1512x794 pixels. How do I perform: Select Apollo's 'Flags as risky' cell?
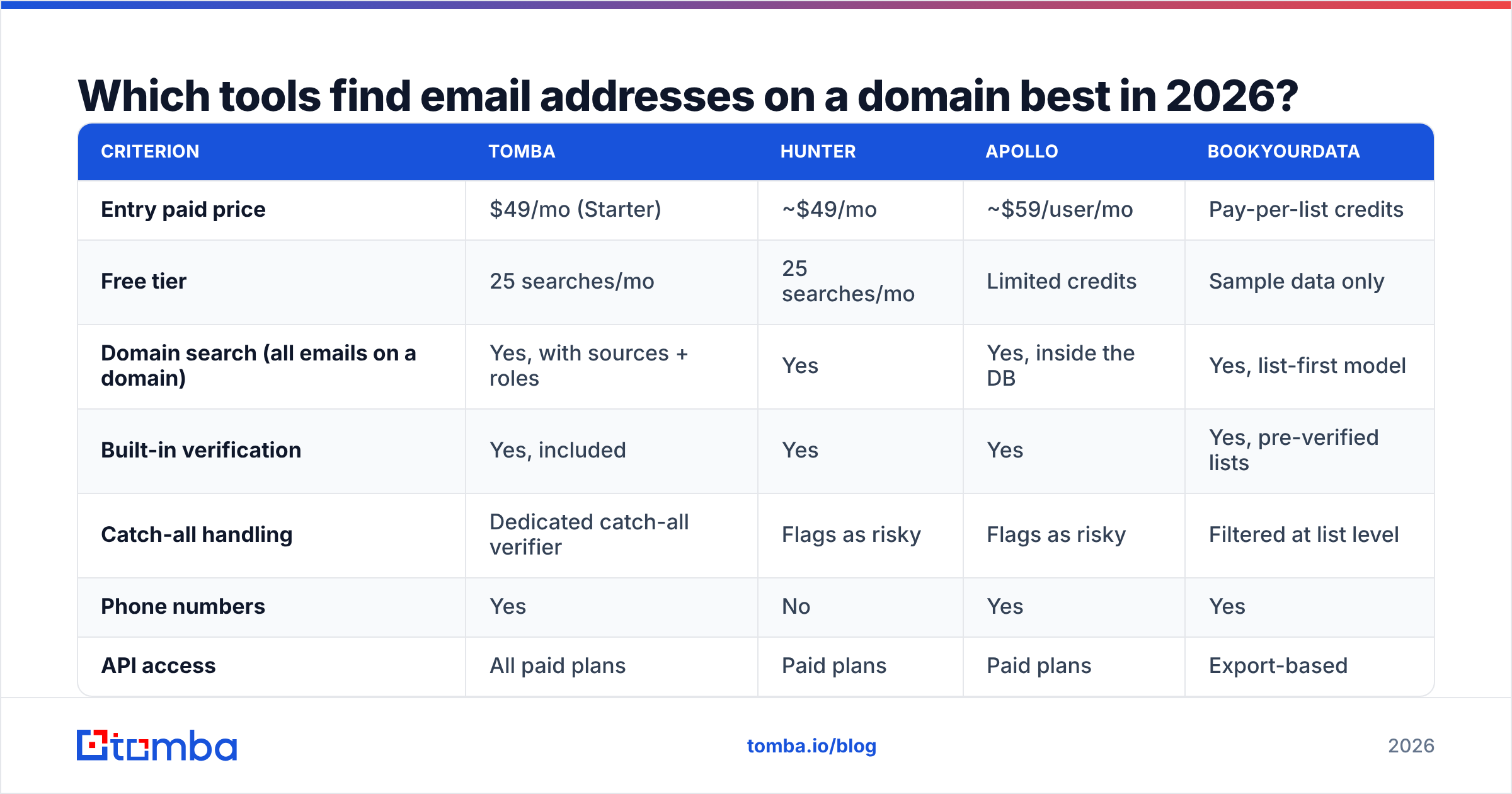pyautogui.click(x=1056, y=534)
